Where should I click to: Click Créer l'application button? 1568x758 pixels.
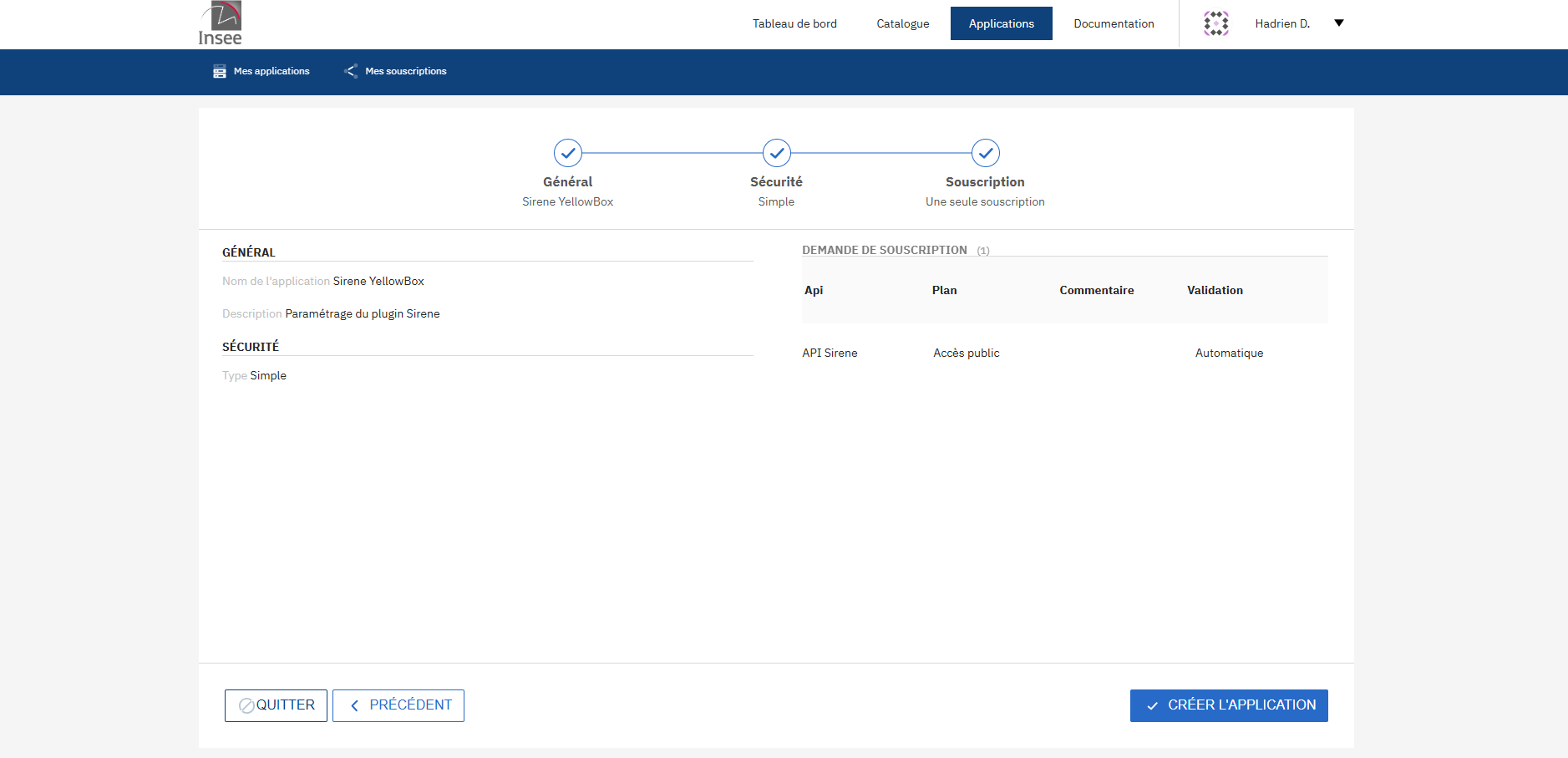point(1229,705)
